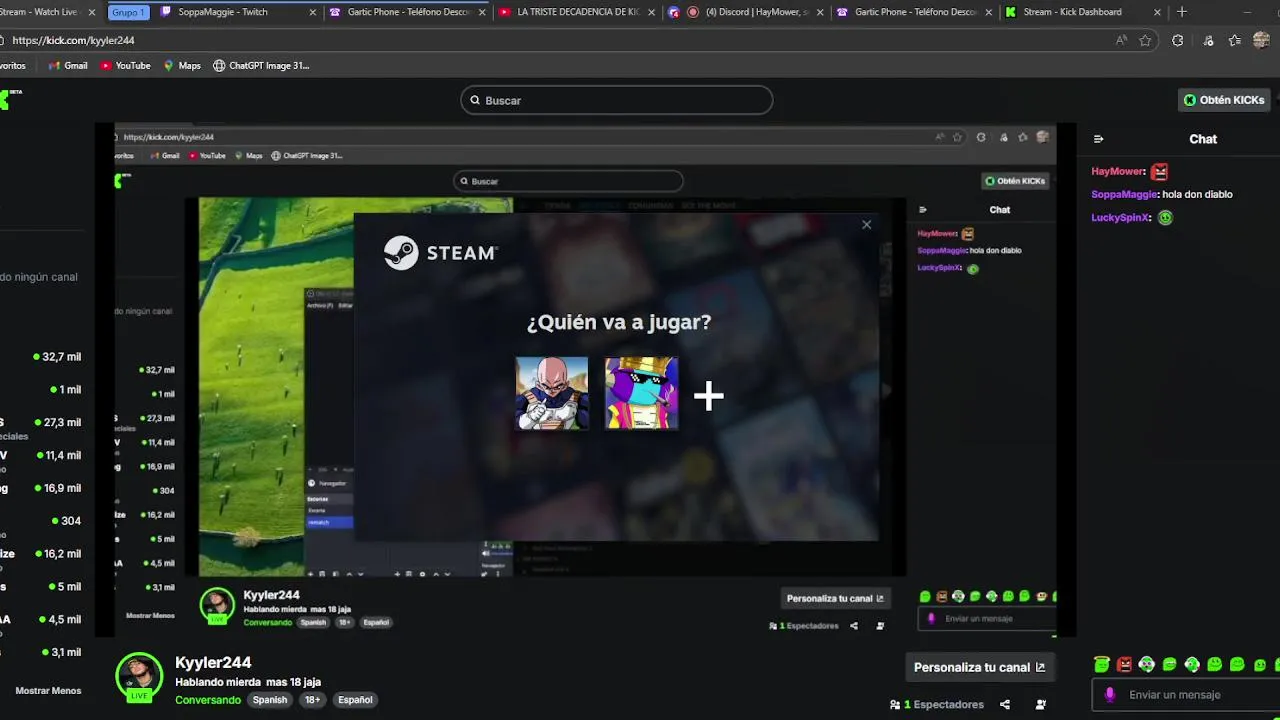
Task: Focus the main Buscar search field
Action: click(x=616, y=100)
